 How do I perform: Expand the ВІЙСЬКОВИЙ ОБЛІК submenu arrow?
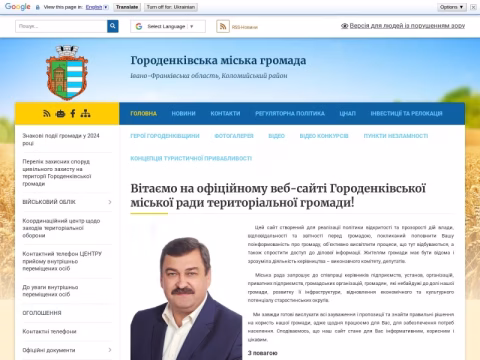(x=110, y=202)
